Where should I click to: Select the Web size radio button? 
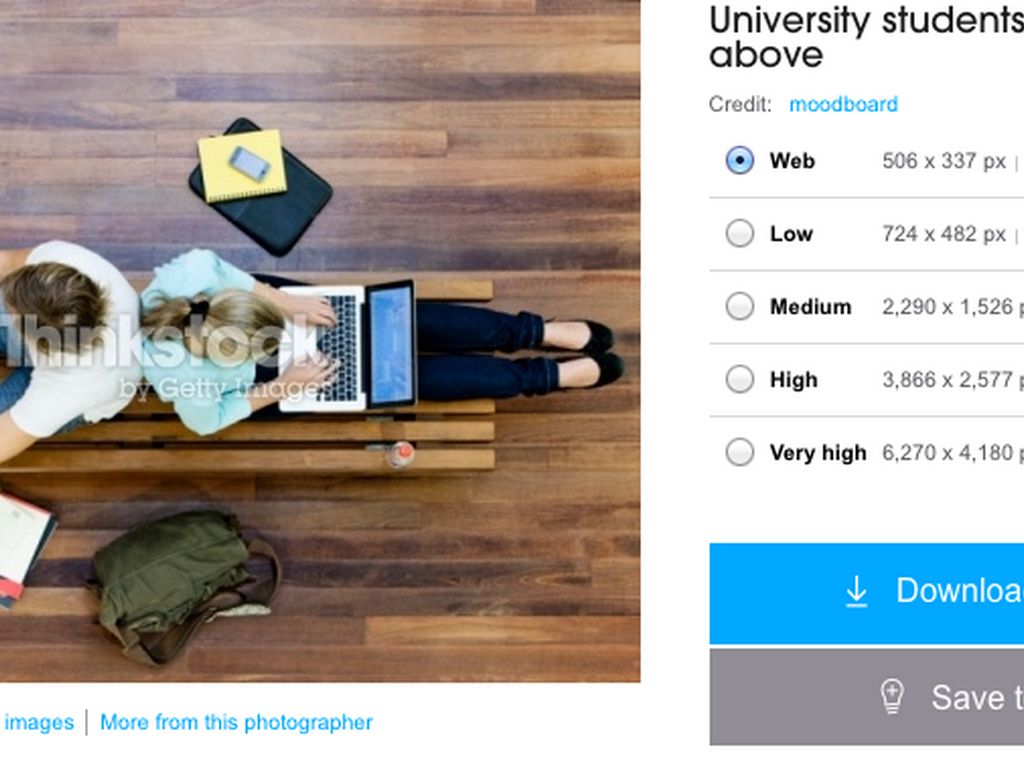point(740,160)
